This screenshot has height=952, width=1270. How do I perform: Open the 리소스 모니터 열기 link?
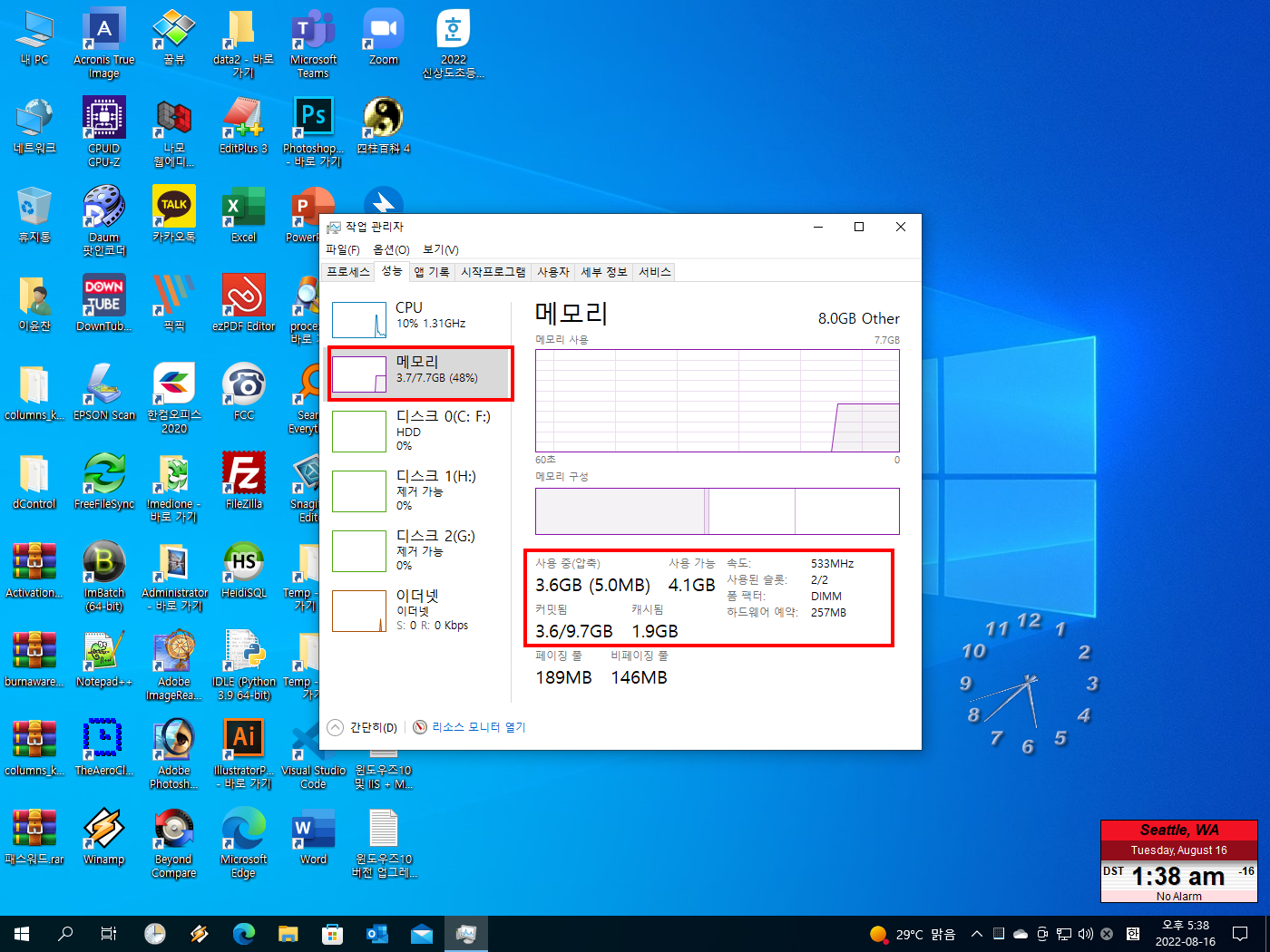[x=478, y=727]
